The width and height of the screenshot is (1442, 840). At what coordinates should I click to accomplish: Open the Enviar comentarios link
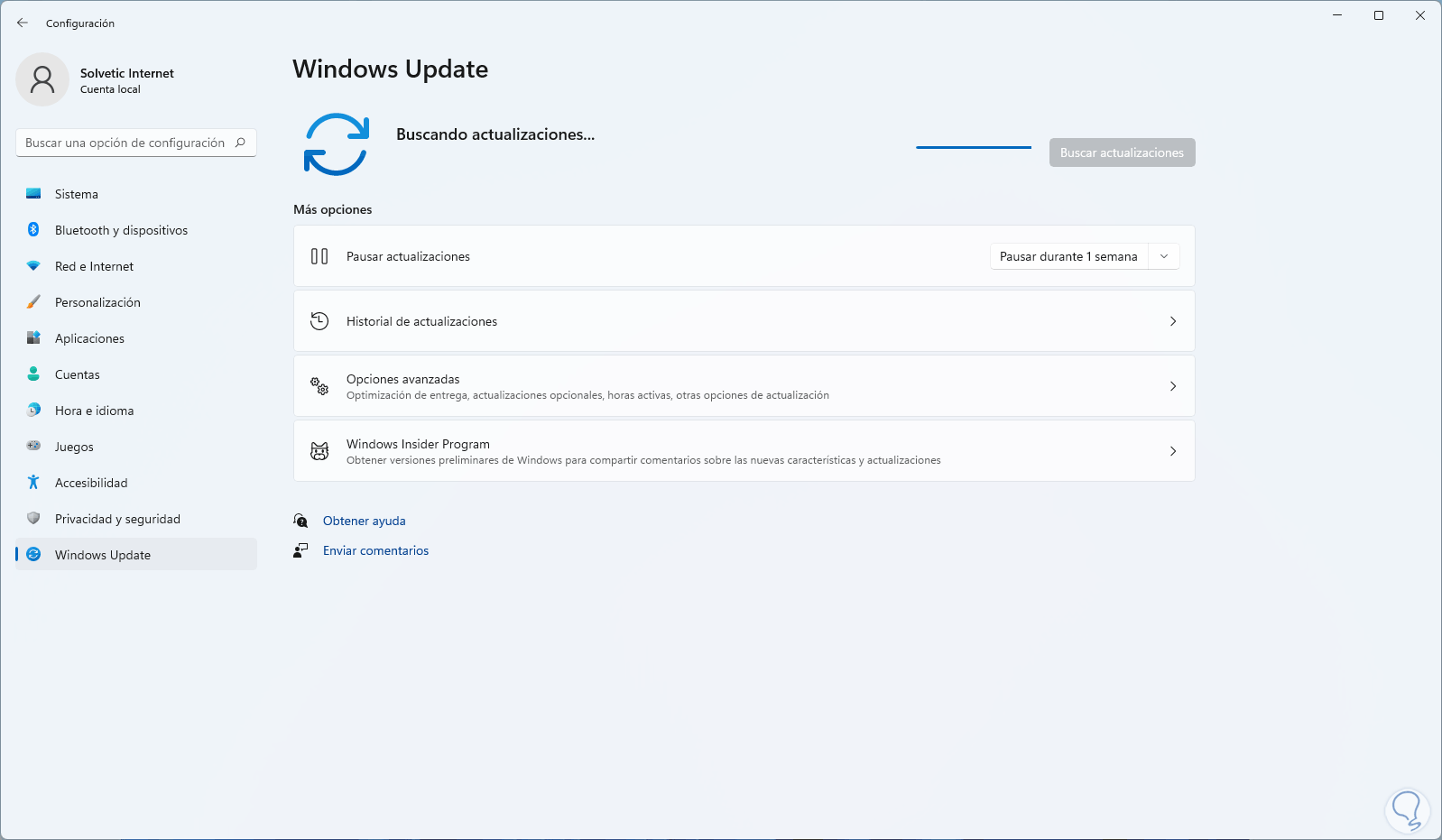point(376,550)
